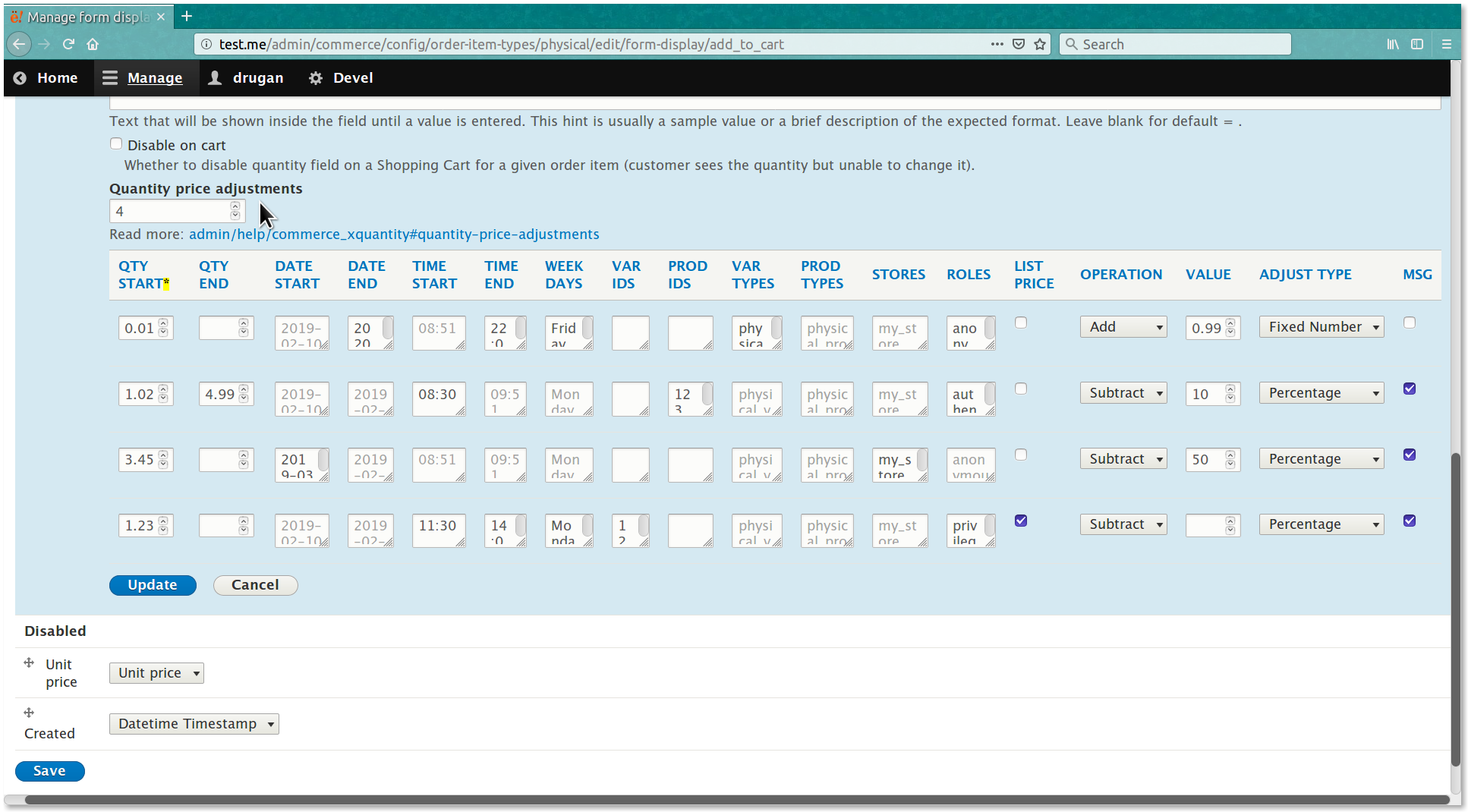Open the Datetime Timestamp widget dropdown
Viewport: 1468px width, 812px height.
coord(194,724)
